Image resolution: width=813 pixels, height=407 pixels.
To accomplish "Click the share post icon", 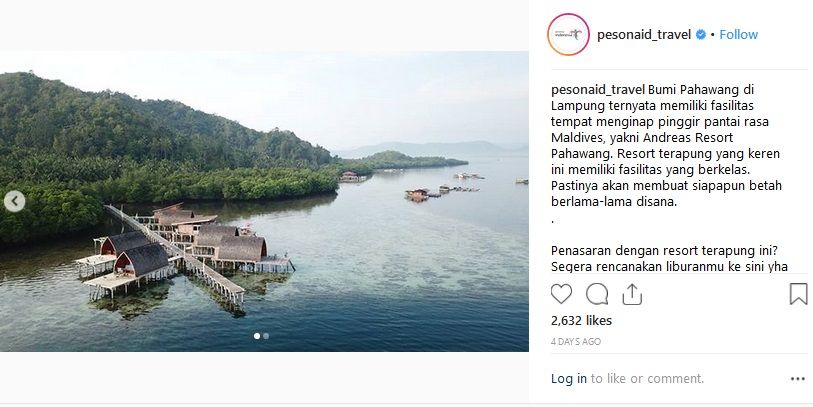I will [x=632, y=294].
